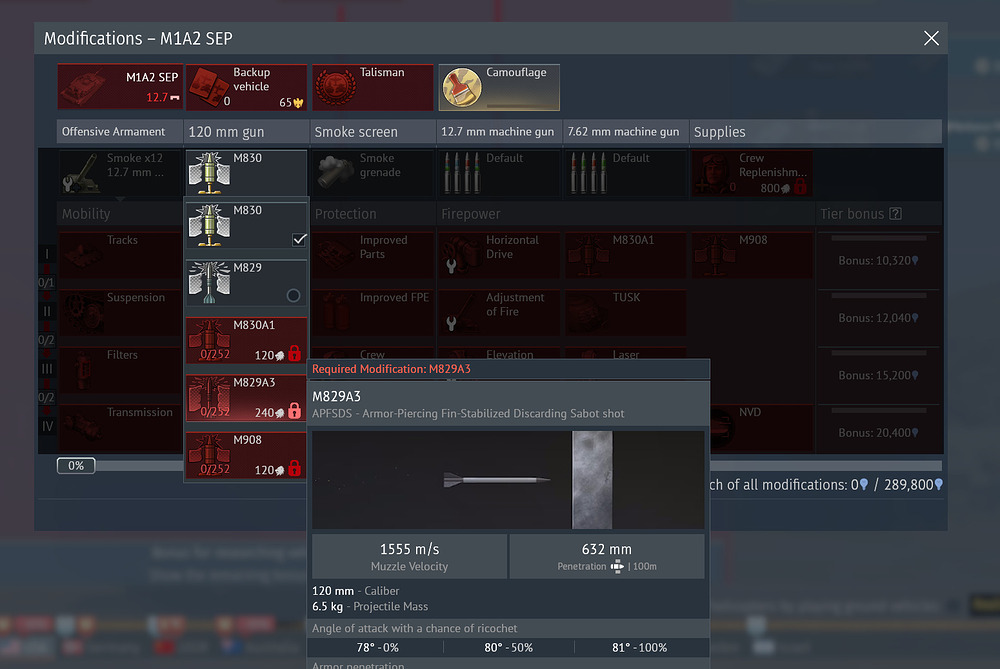Click the dropdown M908 red lock icon

294,468
